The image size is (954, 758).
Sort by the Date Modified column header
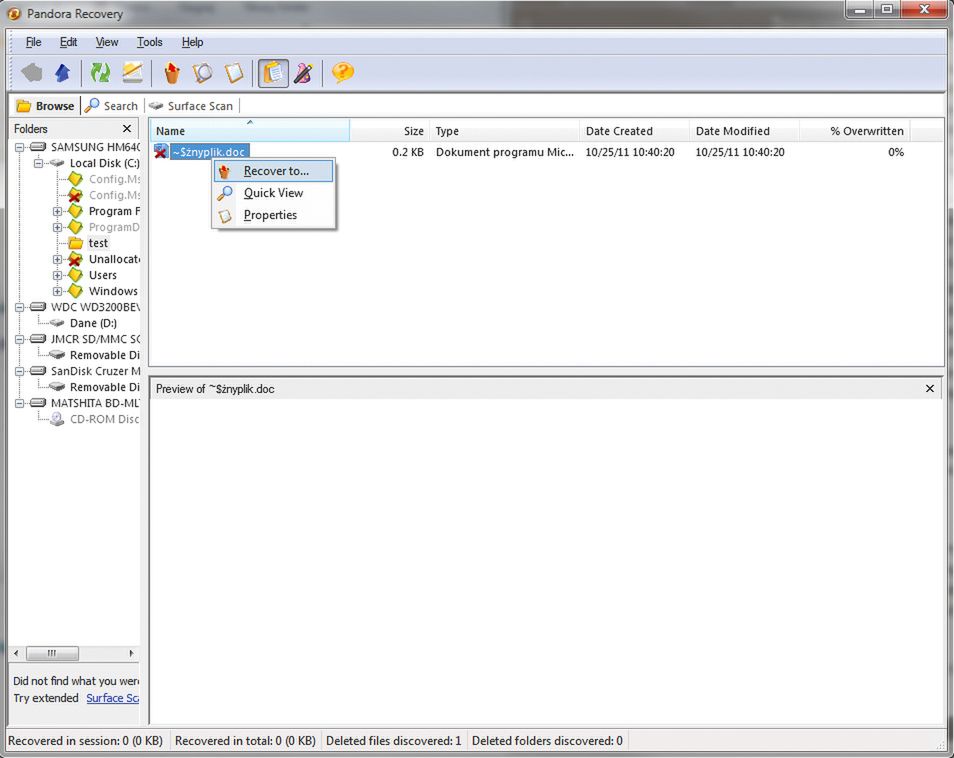click(744, 131)
